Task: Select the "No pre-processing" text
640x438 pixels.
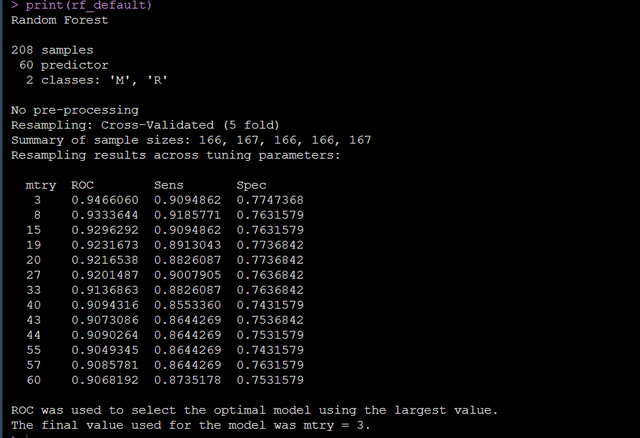Action: click(75, 110)
